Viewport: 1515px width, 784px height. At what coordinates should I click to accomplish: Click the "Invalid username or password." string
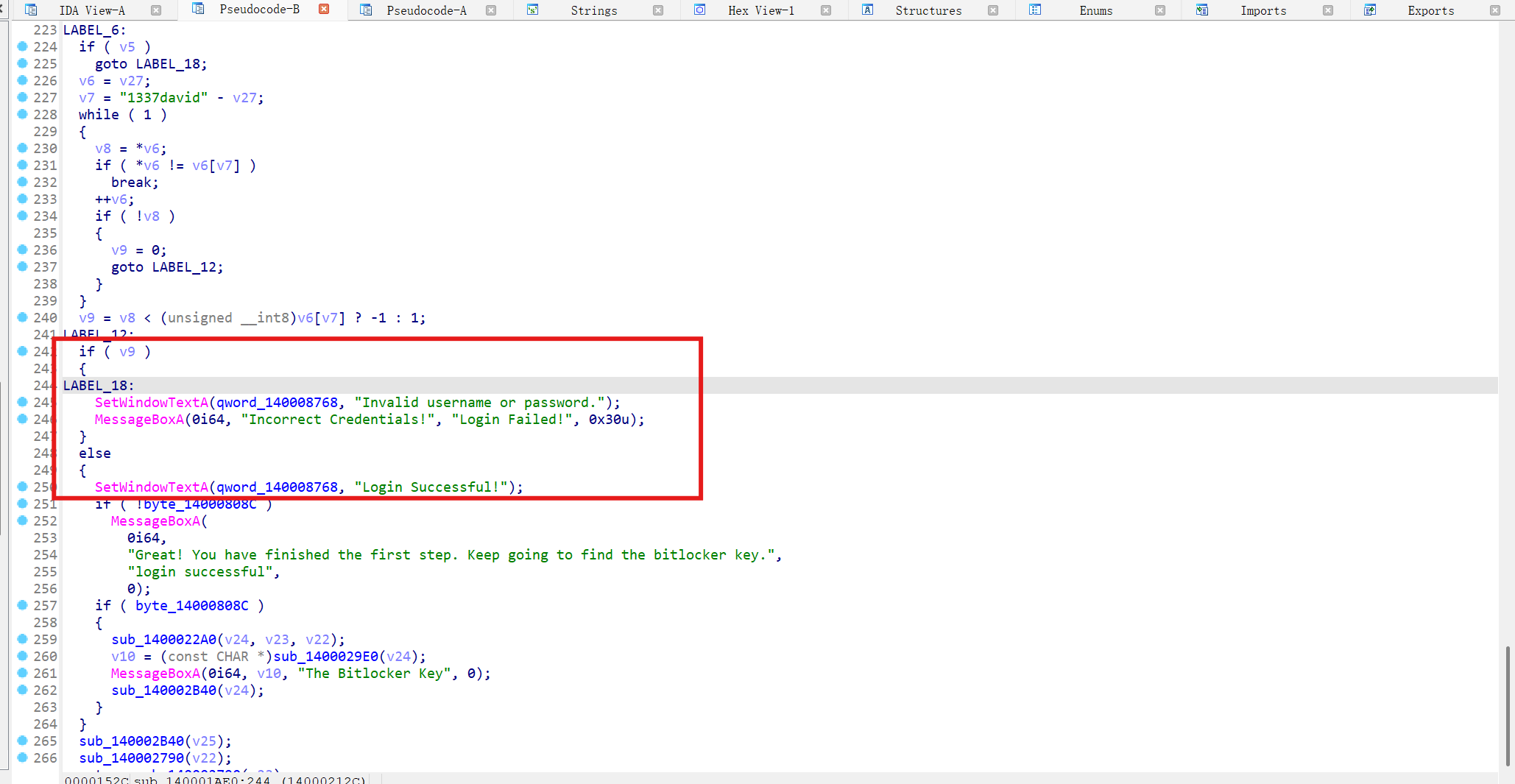coord(479,403)
